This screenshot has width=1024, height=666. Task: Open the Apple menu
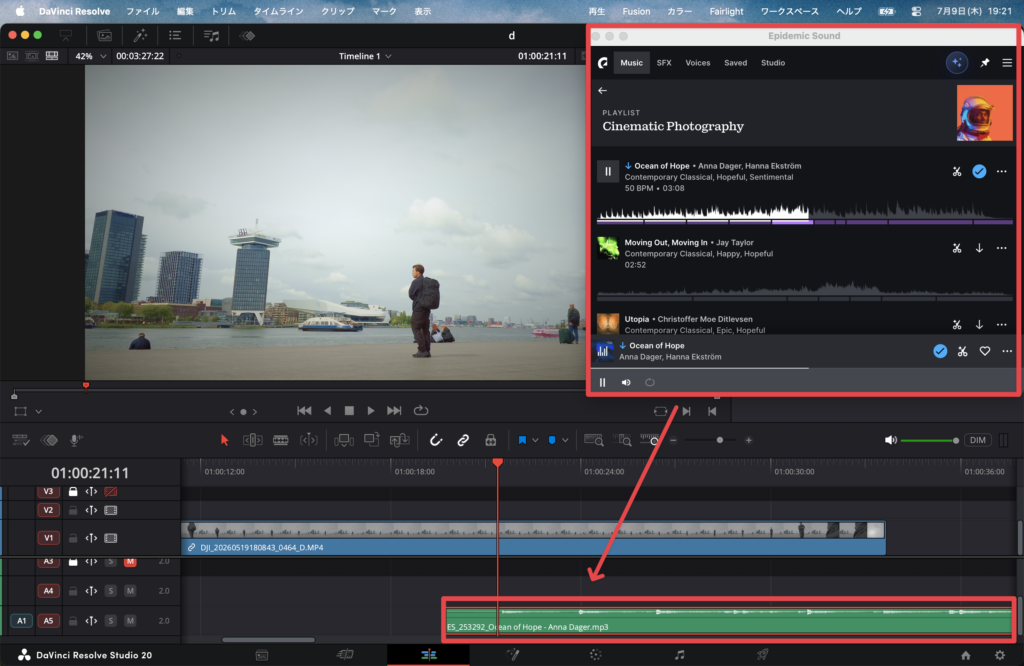coord(20,11)
